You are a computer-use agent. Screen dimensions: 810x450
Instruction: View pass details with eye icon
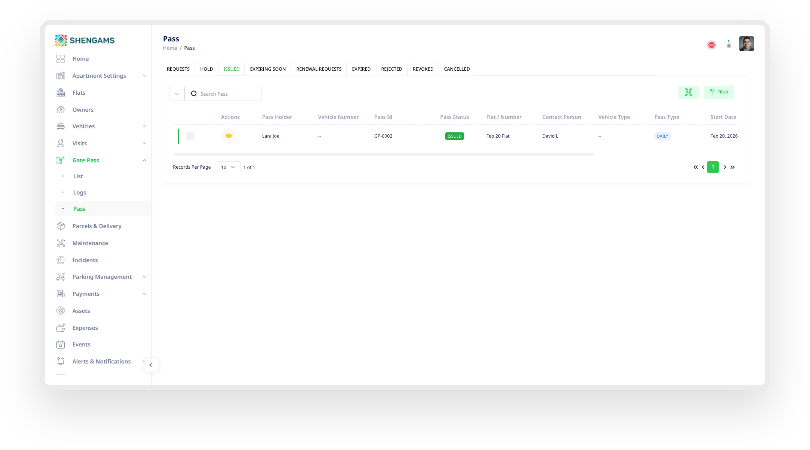228,136
